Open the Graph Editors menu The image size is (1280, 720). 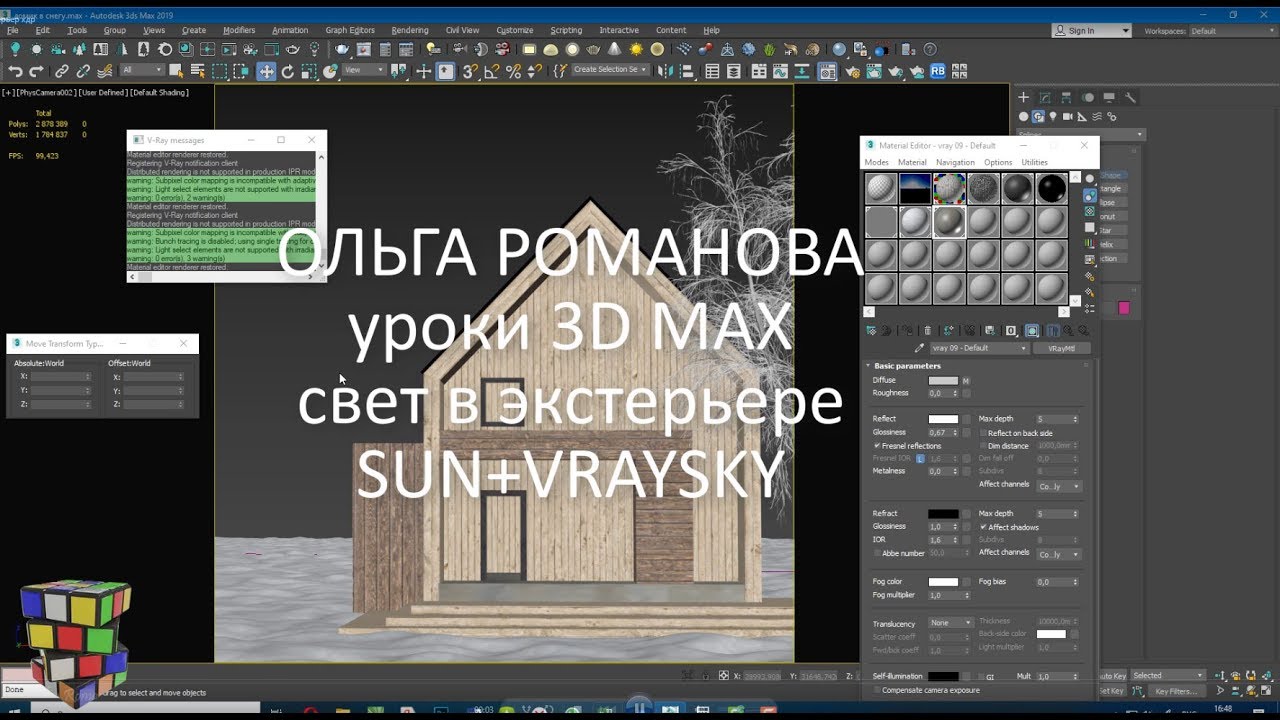tap(350, 31)
